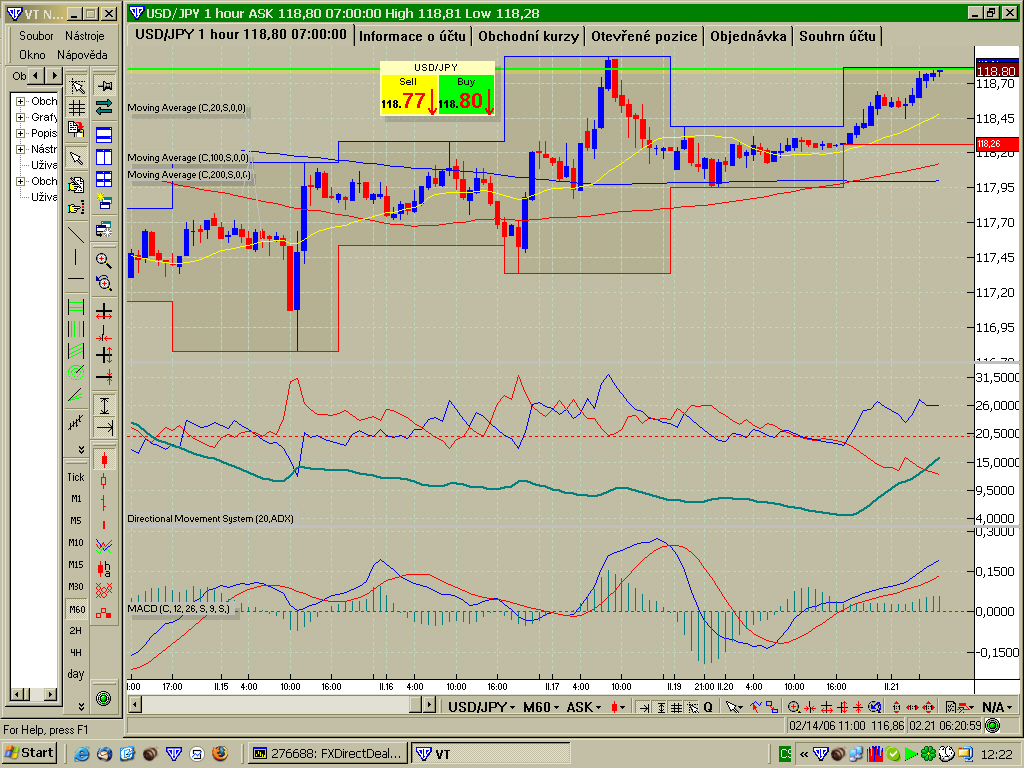
Task: Toggle the pin icon in left toolbar
Action: click(103, 86)
